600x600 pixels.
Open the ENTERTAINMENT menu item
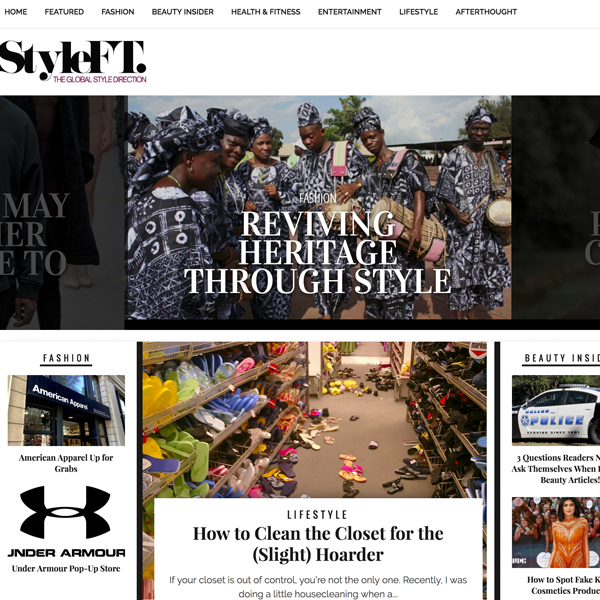click(x=350, y=12)
